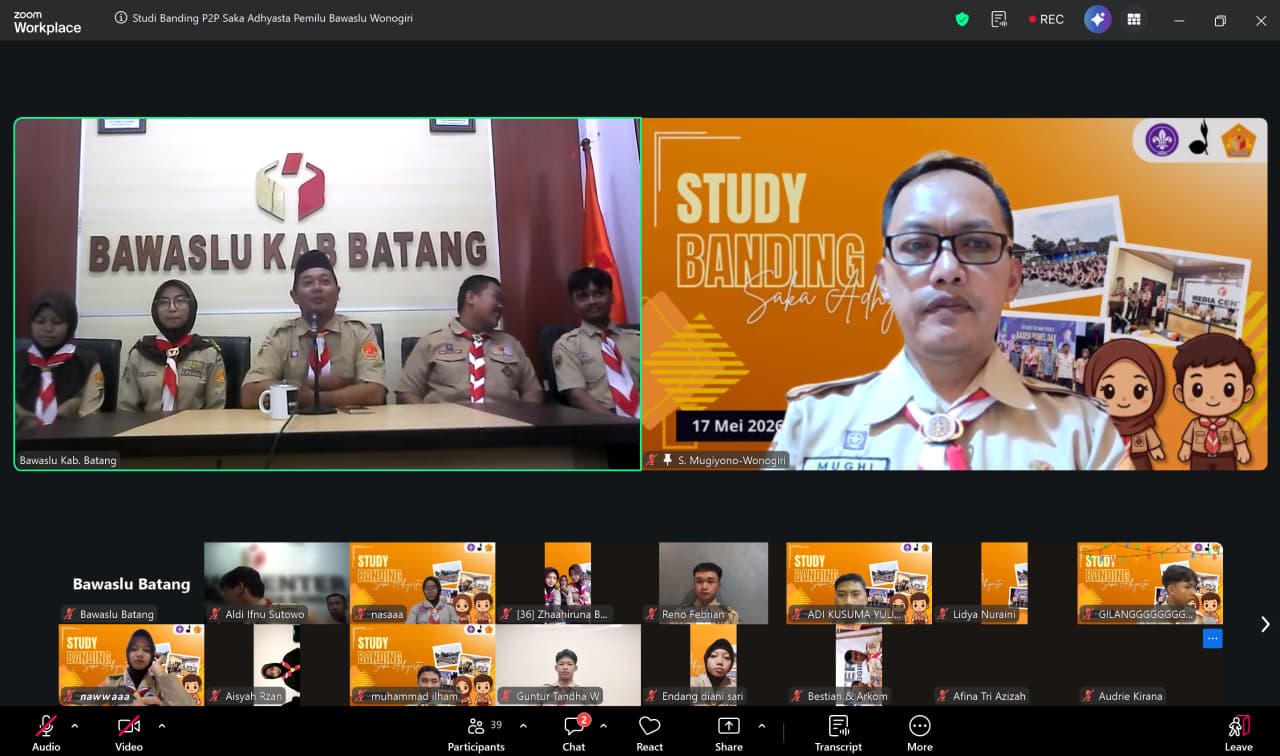Image resolution: width=1280 pixels, height=756 pixels.
Task: Expand the Share options caret
Action: [x=762, y=726]
